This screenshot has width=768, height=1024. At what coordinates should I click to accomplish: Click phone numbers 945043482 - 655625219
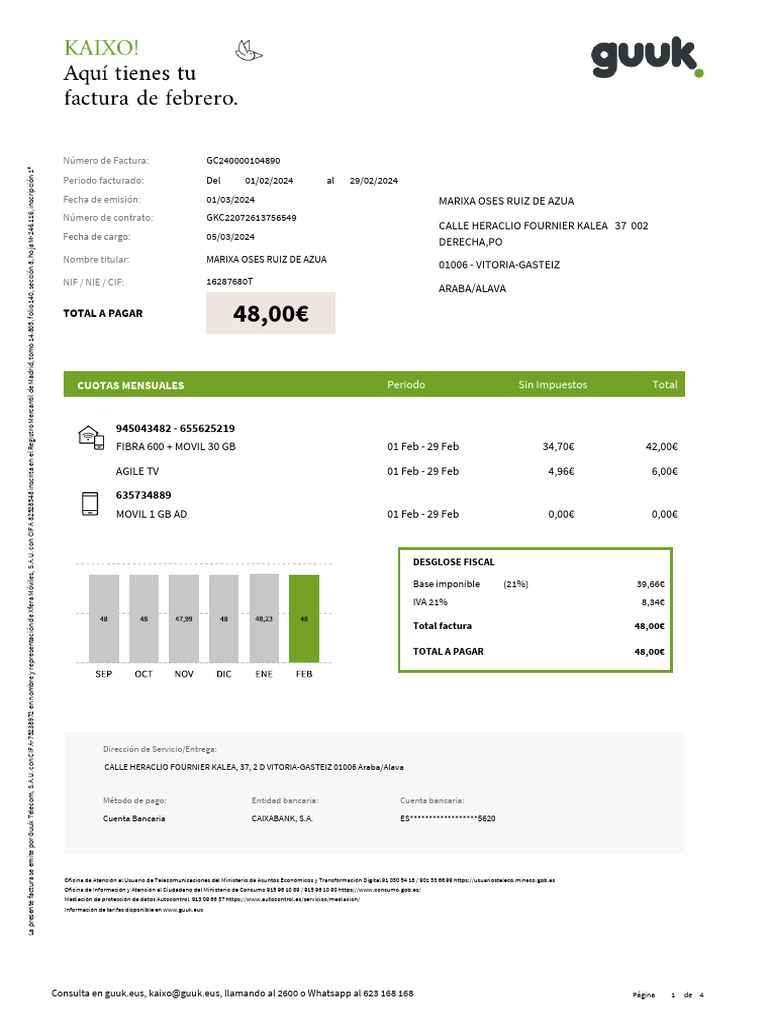tap(175, 428)
